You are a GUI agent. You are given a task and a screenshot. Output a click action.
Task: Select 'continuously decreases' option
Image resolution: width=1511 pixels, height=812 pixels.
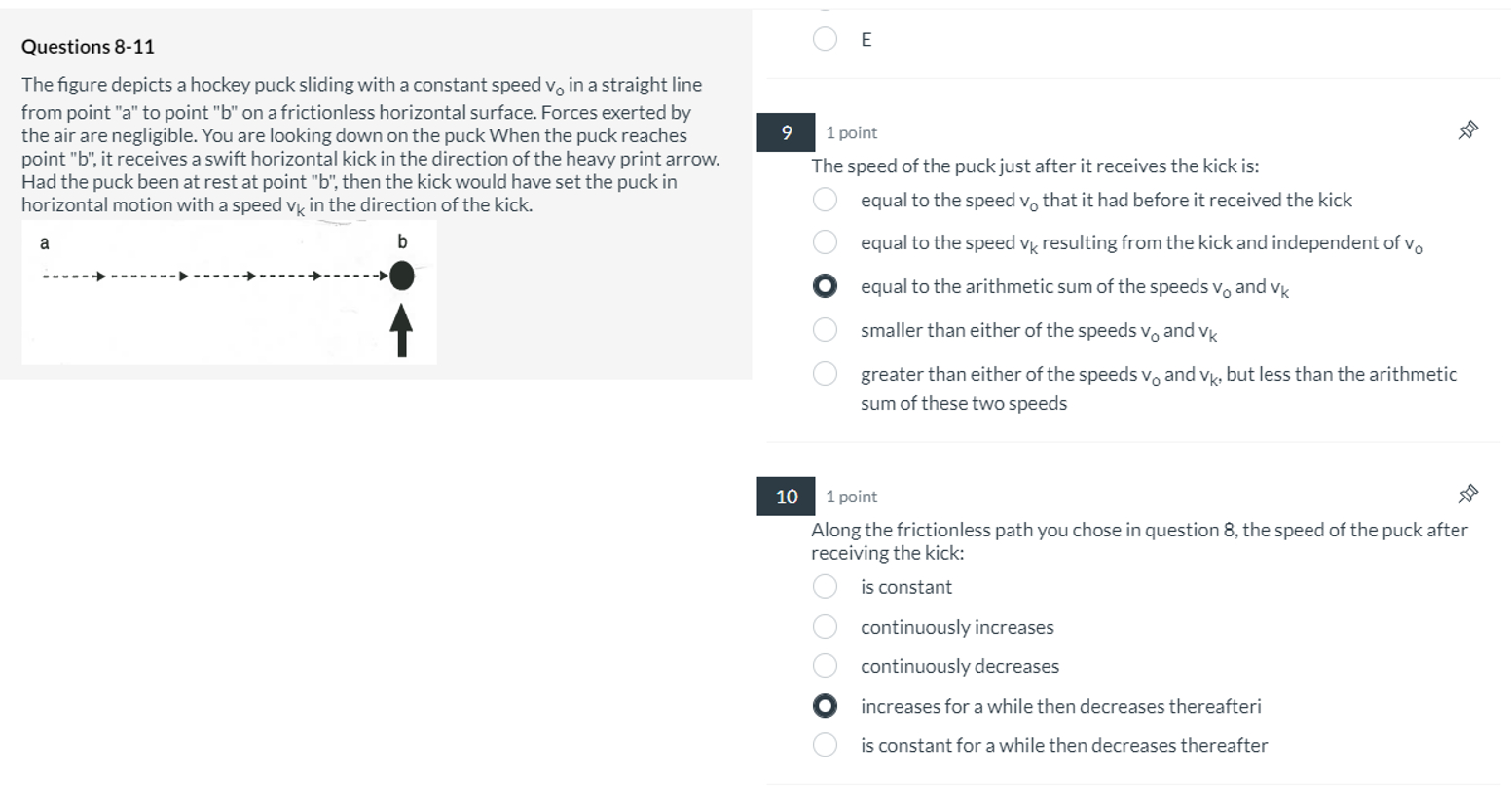point(826,665)
